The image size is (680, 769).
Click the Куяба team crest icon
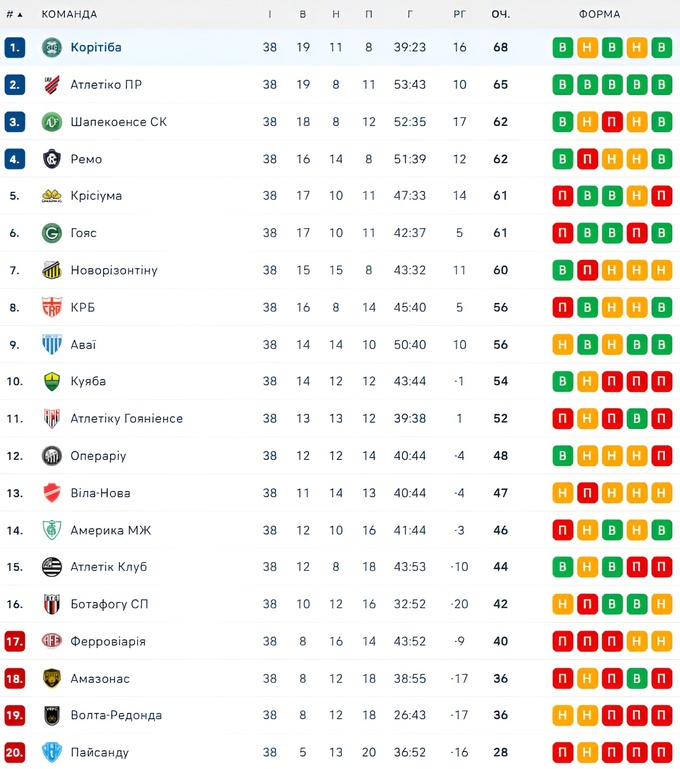click(x=52, y=382)
